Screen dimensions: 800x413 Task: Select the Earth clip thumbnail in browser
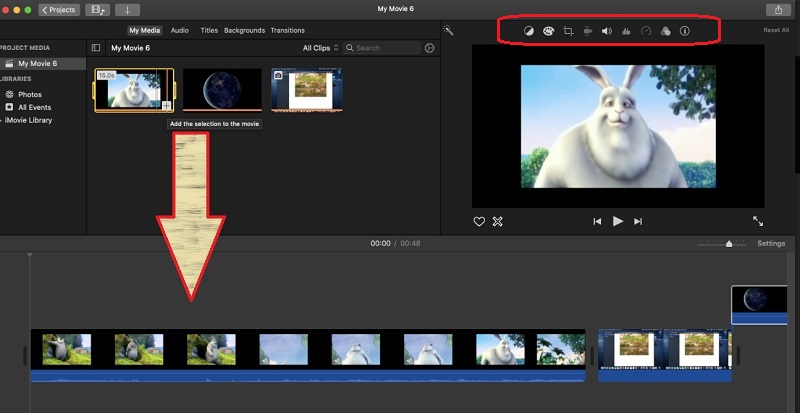pos(222,90)
